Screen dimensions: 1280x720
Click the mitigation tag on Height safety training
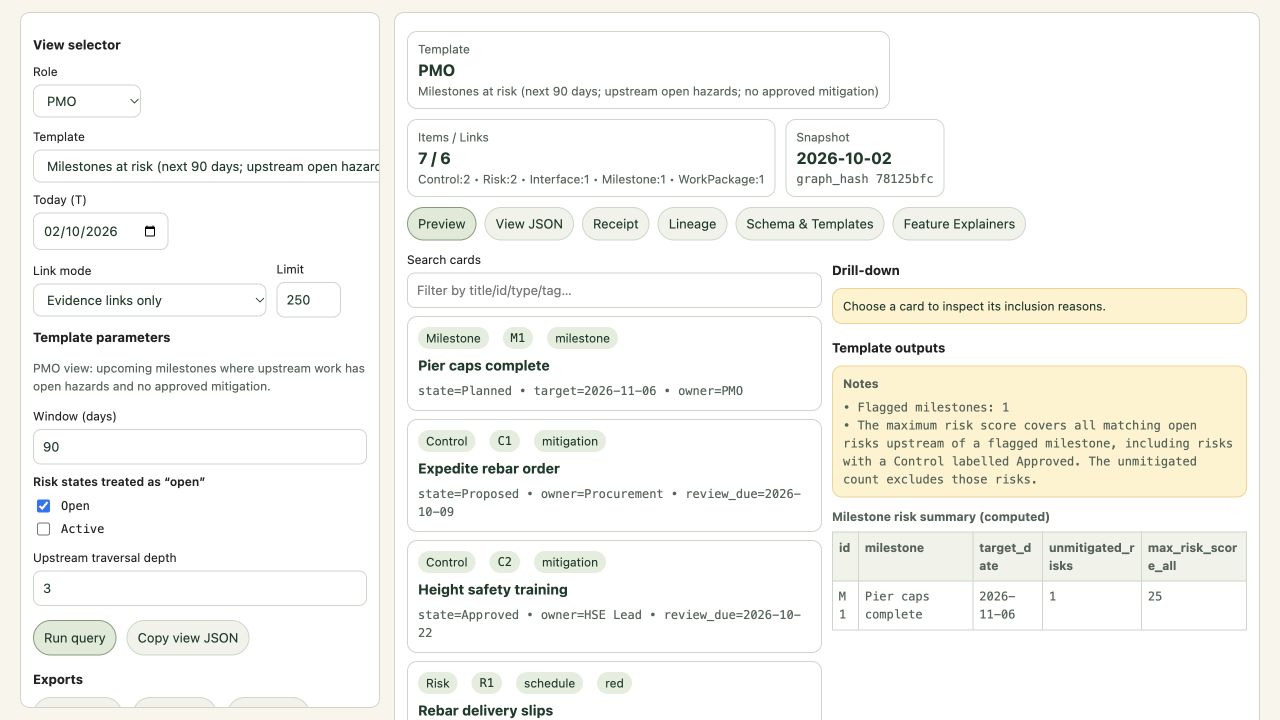pyautogui.click(x=570, y=562)
